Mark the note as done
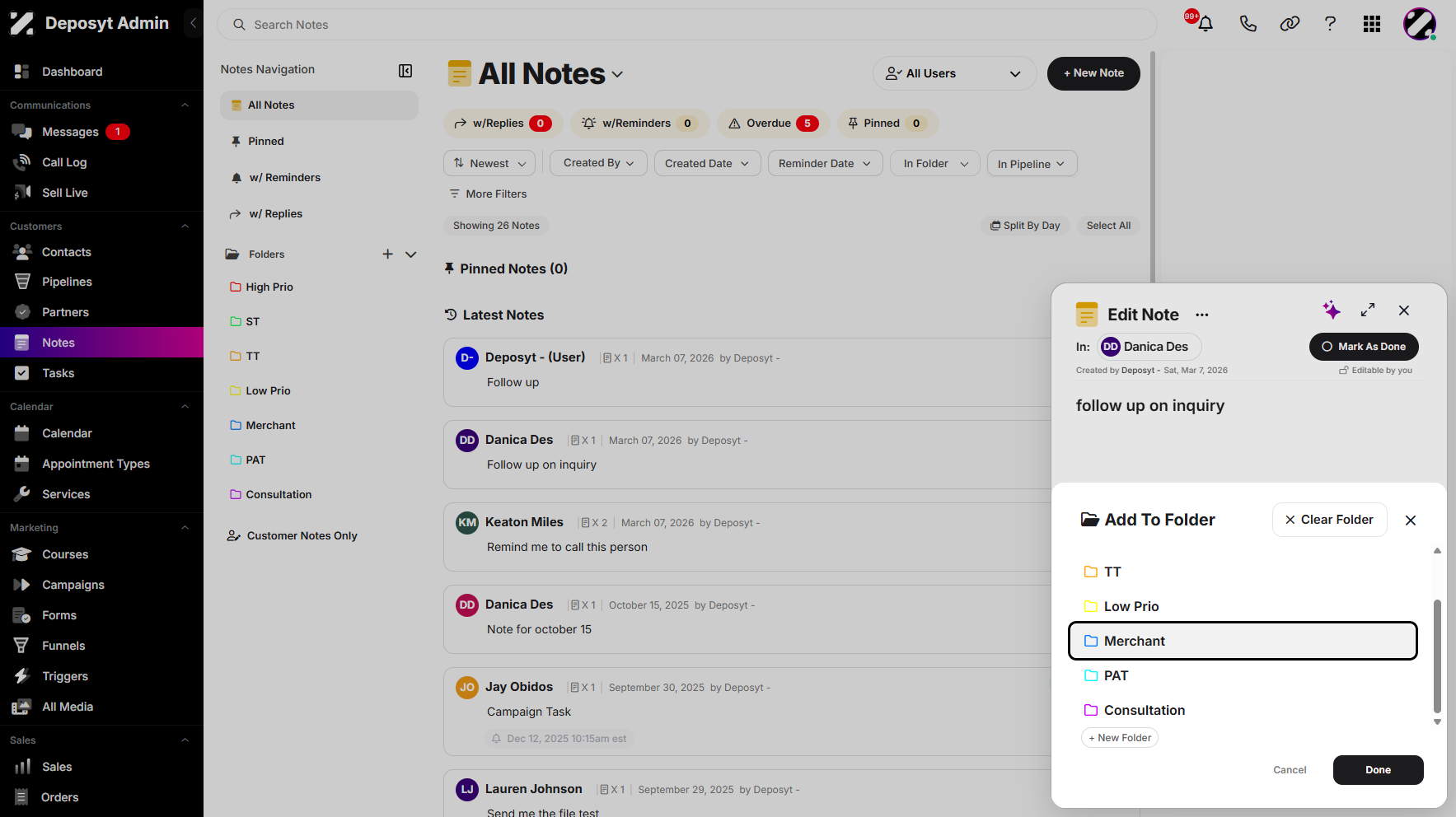The width and height of the screenshot is (1456, 817). point(1364,347)
